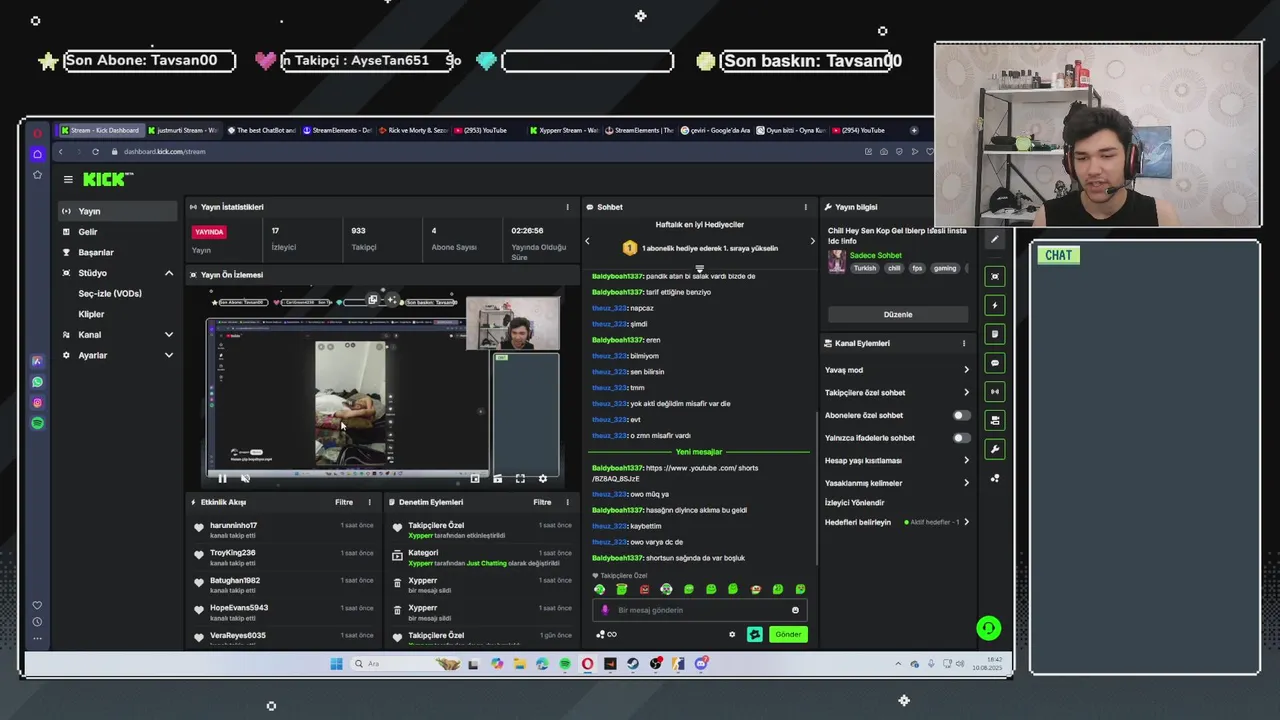Expand the Kanal sidebar section
The height and width of the screenshot is (720, 1280).
[169, 334]
